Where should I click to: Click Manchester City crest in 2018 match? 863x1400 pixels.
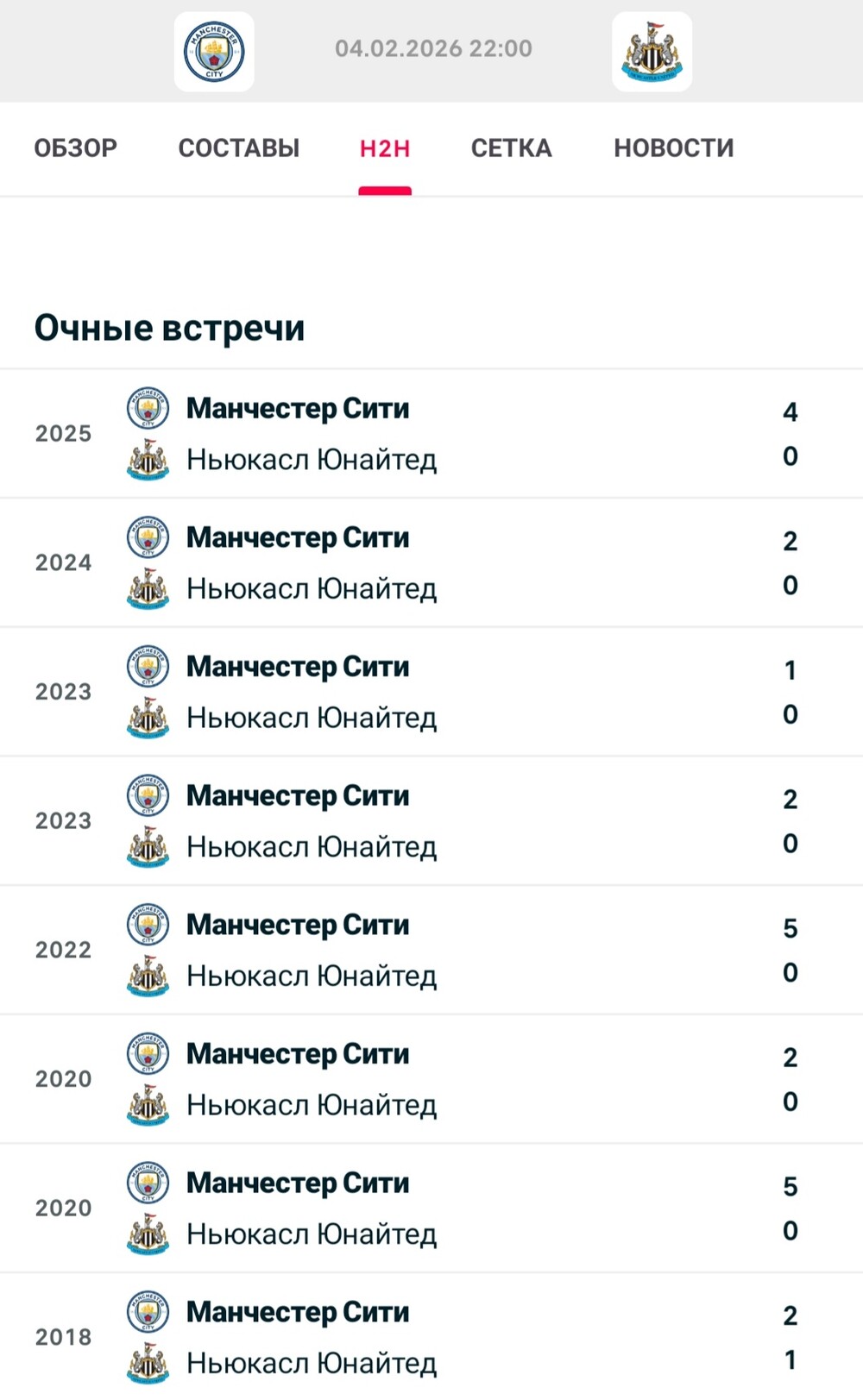(148, 1312)
